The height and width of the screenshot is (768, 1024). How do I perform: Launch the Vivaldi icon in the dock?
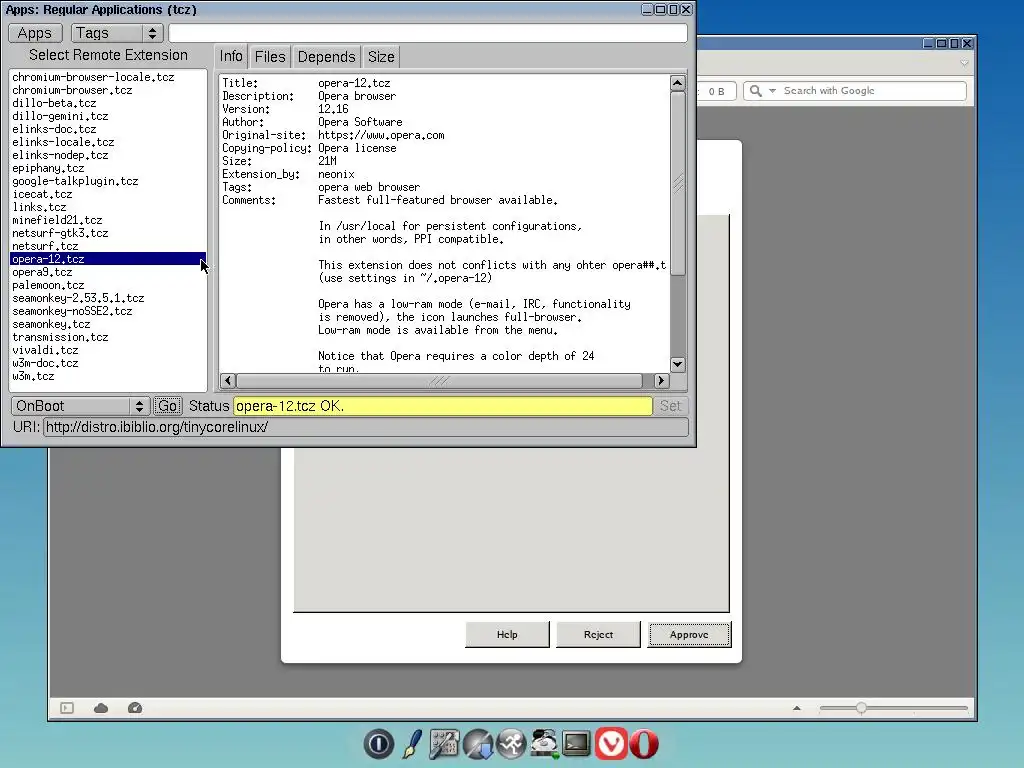611,744
